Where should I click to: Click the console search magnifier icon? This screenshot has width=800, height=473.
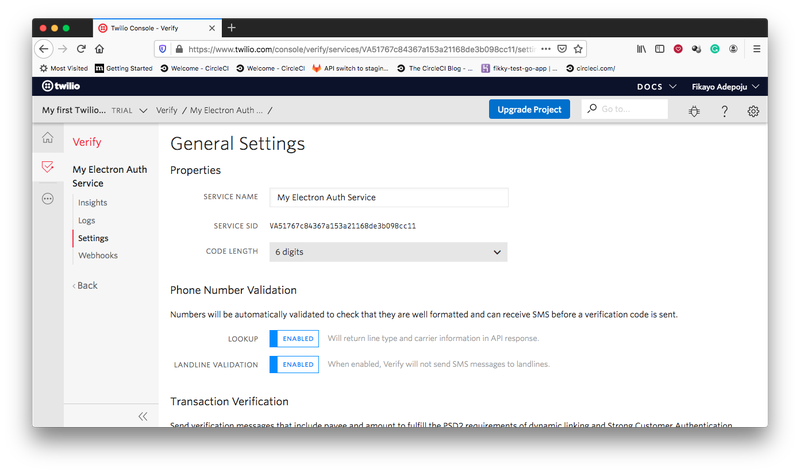point(592,109)
